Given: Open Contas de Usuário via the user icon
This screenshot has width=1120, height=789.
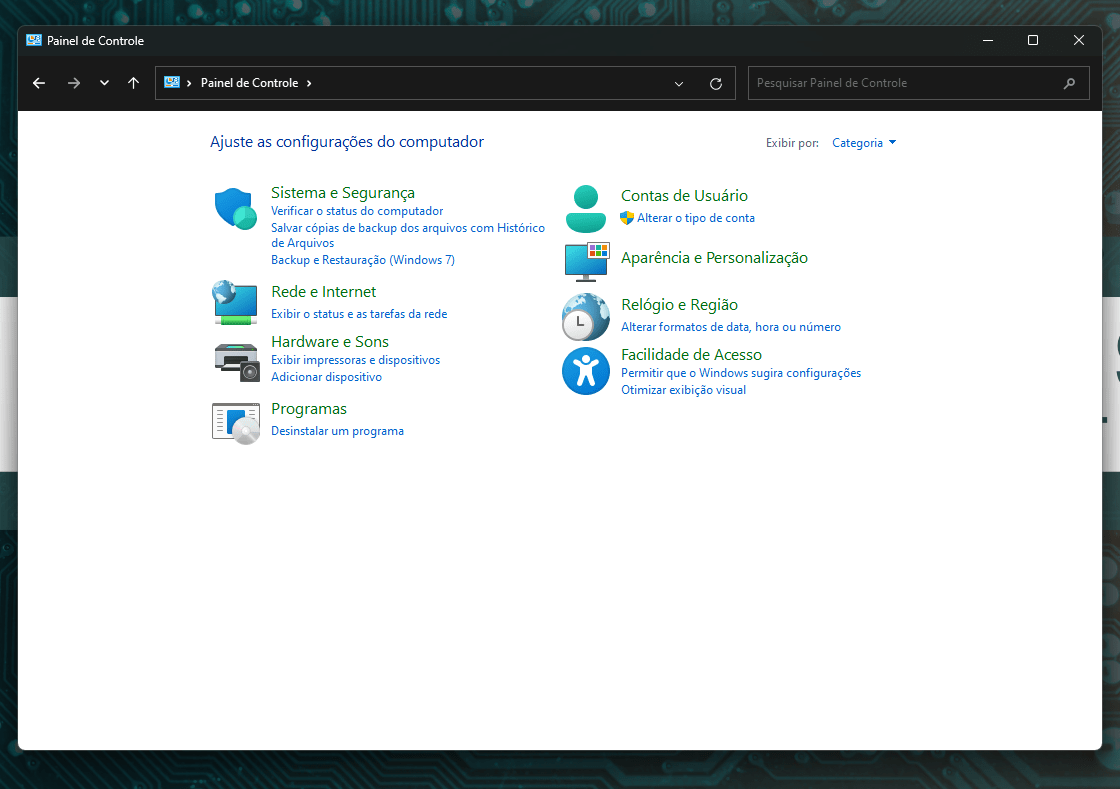Looking at the screenshot, I should [x=586, y=207].
